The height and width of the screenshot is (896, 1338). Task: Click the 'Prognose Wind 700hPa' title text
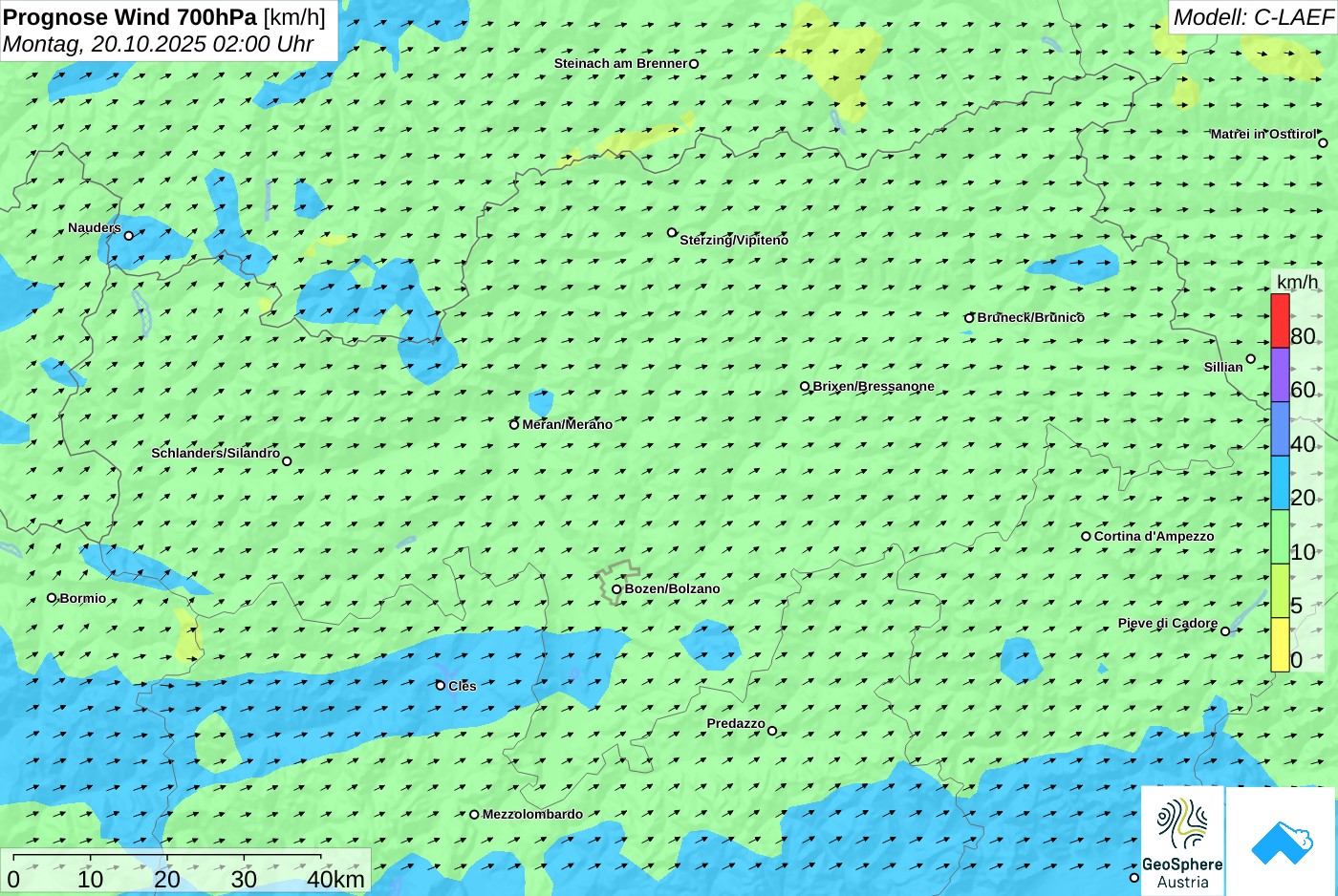(130, 17)
